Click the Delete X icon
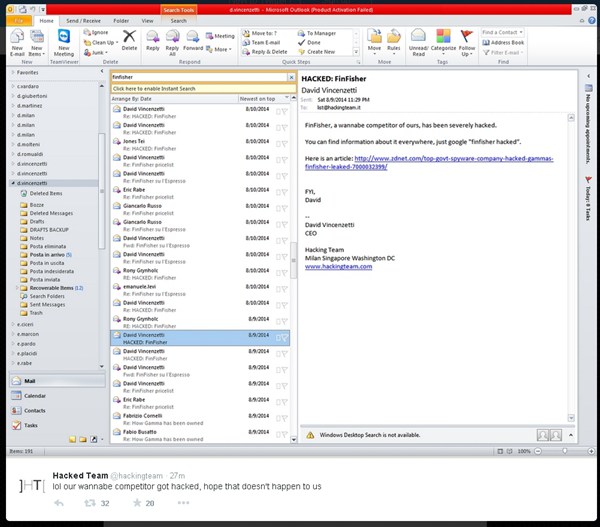 point(129,37)
